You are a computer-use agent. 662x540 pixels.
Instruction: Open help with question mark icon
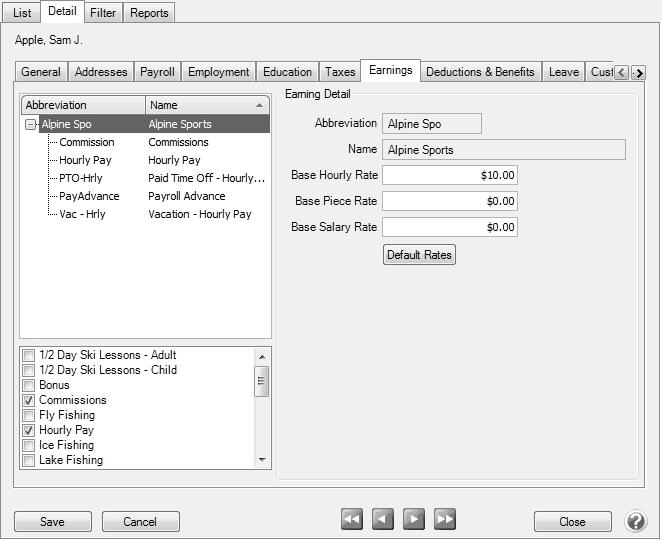pos(635,521)
